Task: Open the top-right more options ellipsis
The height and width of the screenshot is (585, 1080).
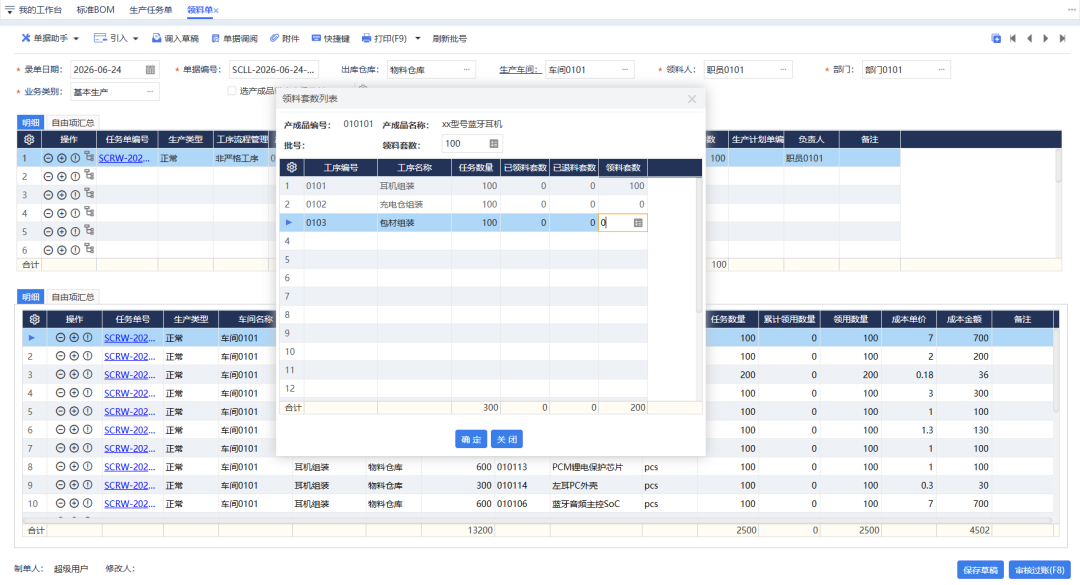Action: pyautogui.click(x=1071, y=10)
